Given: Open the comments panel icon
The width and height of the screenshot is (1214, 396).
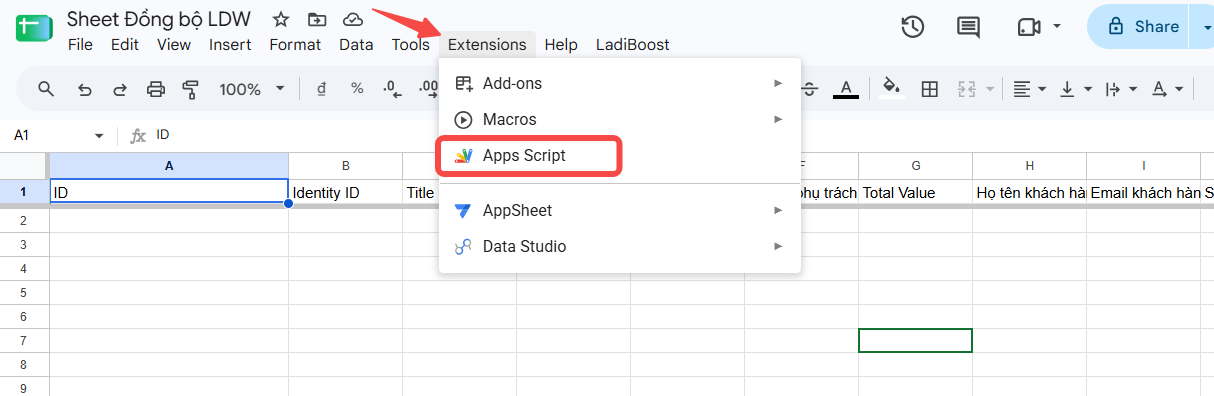Looking at the screenshot, I should [968, 27].
